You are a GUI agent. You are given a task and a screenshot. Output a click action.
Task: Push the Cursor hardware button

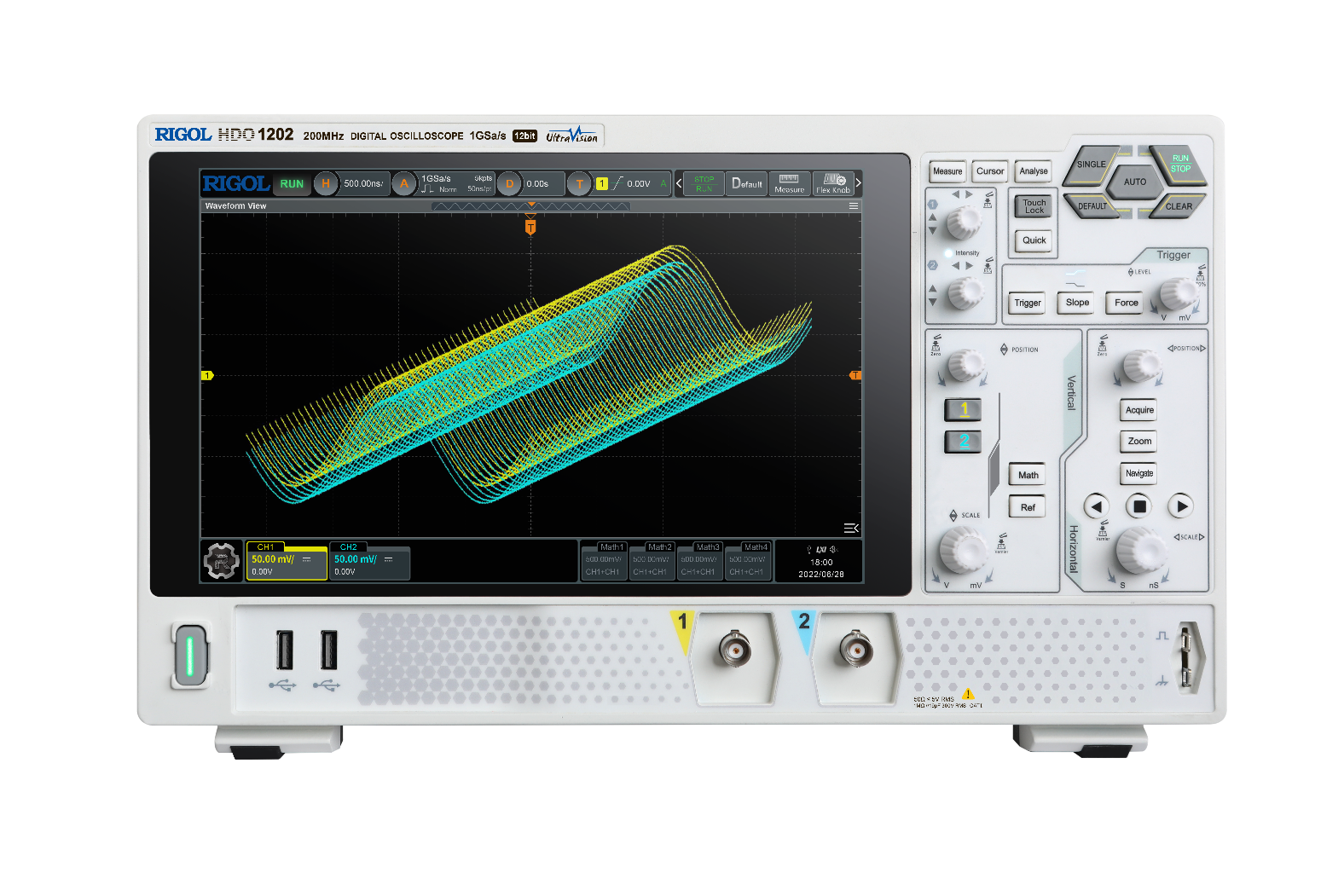click(990, 171)
